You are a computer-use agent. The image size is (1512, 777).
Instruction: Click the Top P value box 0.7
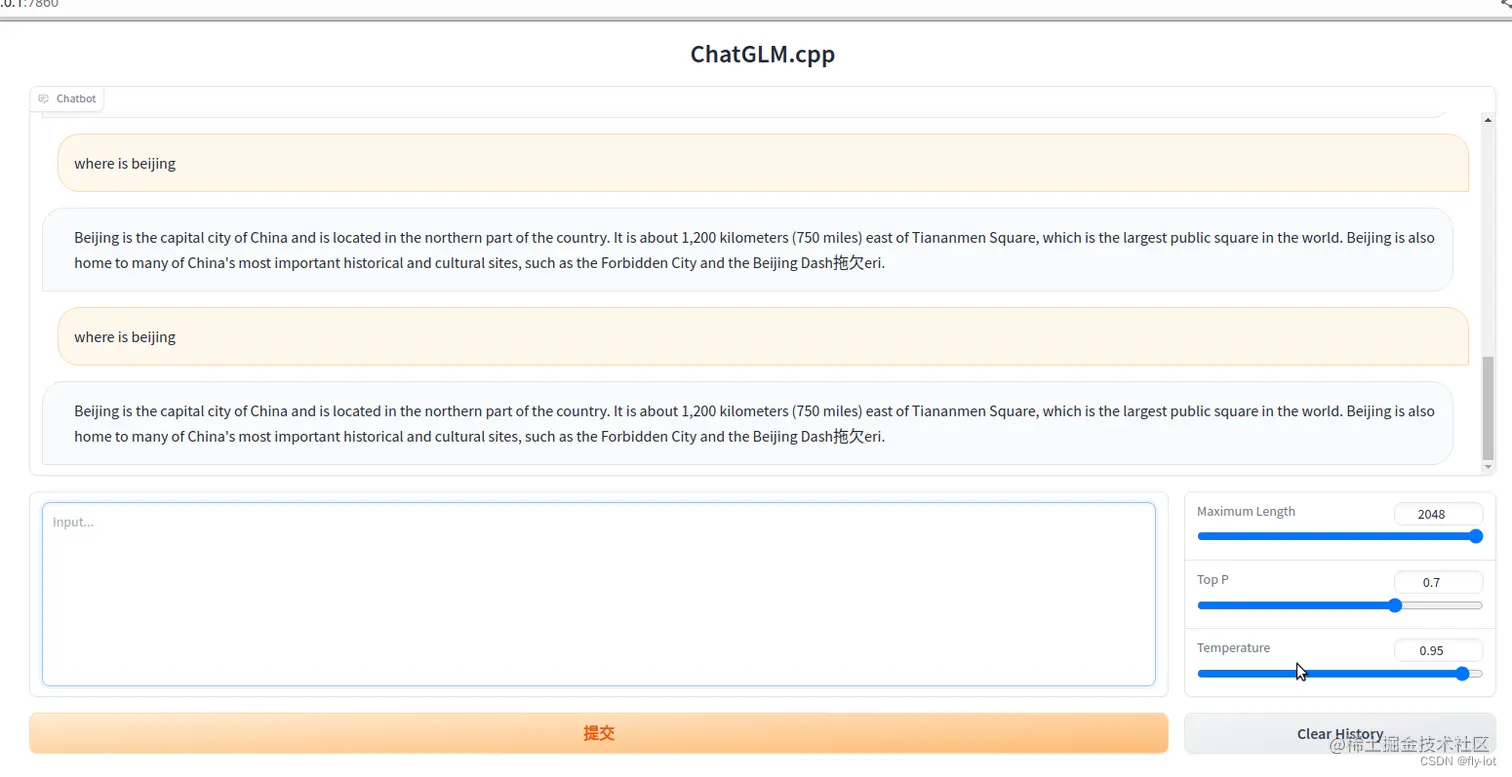pos(1438,582)
